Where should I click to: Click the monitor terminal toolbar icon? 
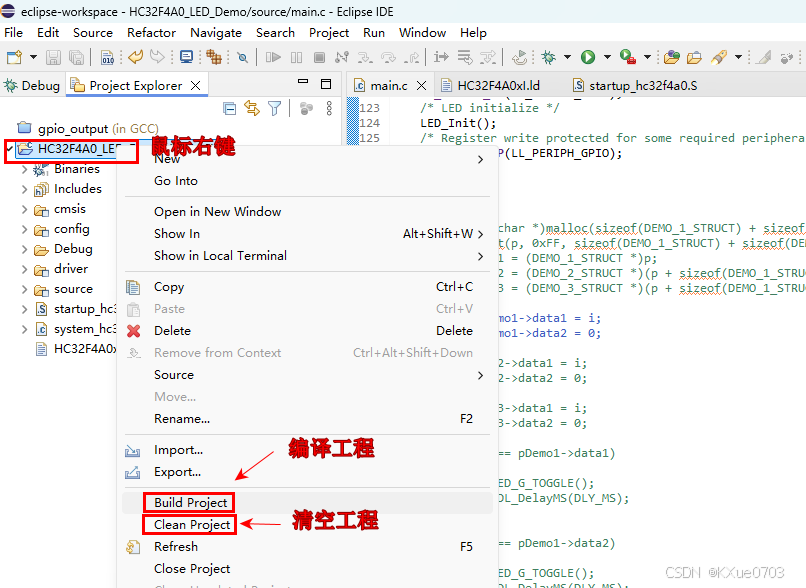coord(187,57)
